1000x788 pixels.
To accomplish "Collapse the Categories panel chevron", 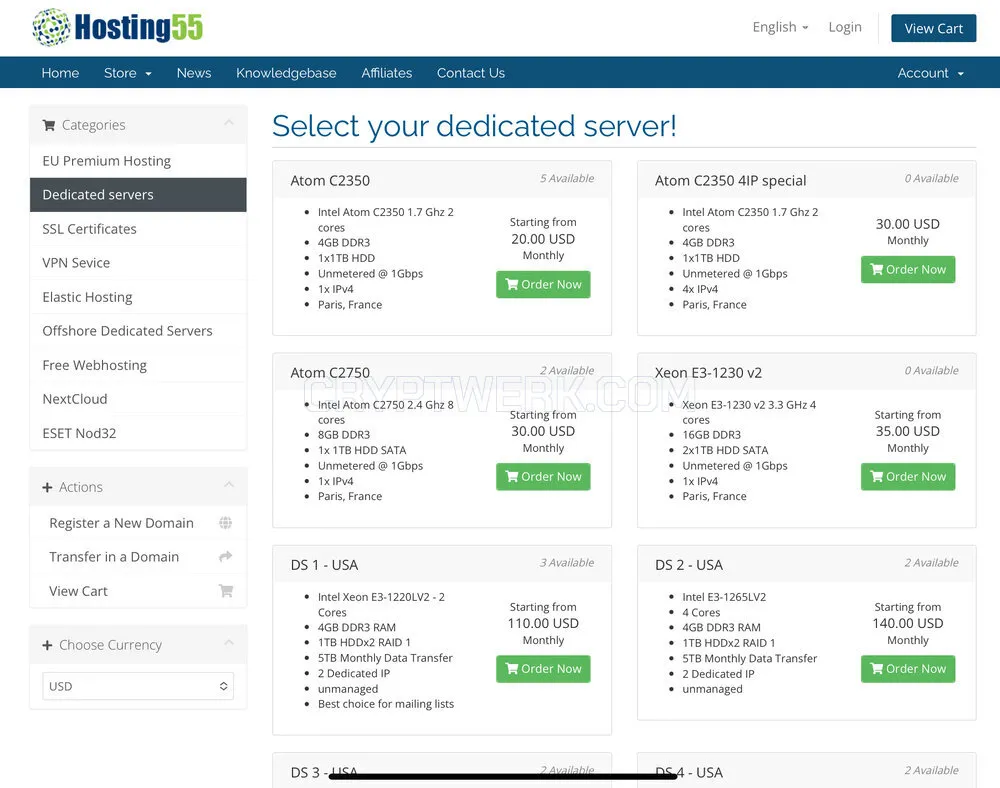I will pos(229,122).
